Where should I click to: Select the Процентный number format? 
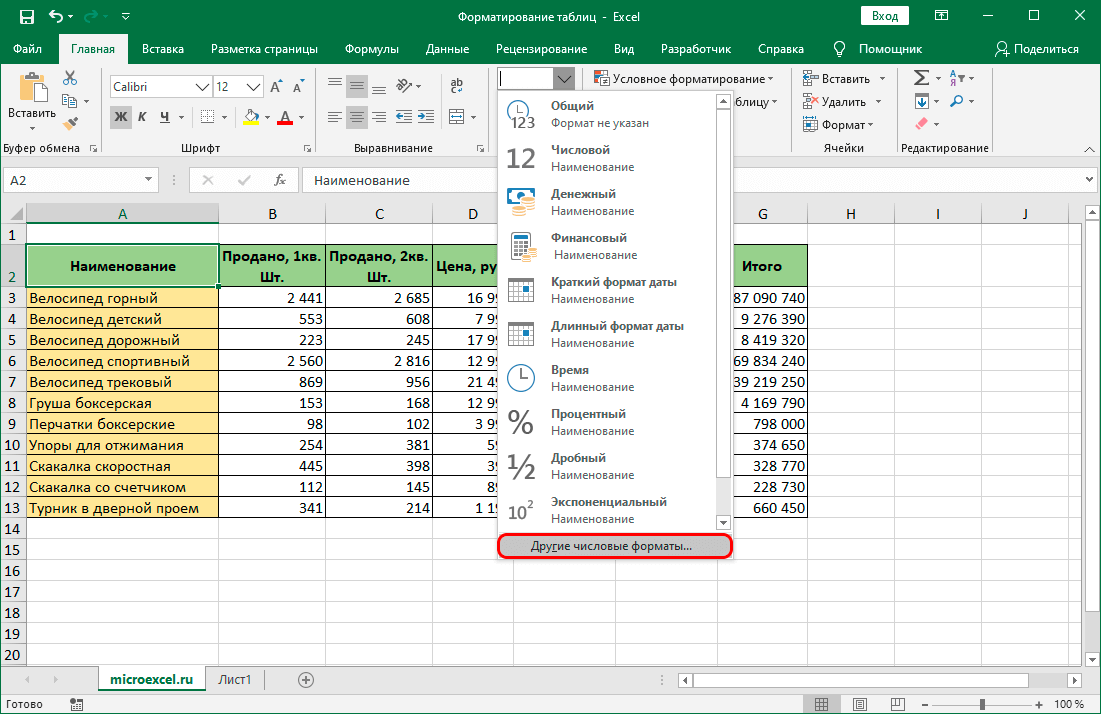pyautogui.click(x=608, y=422)
